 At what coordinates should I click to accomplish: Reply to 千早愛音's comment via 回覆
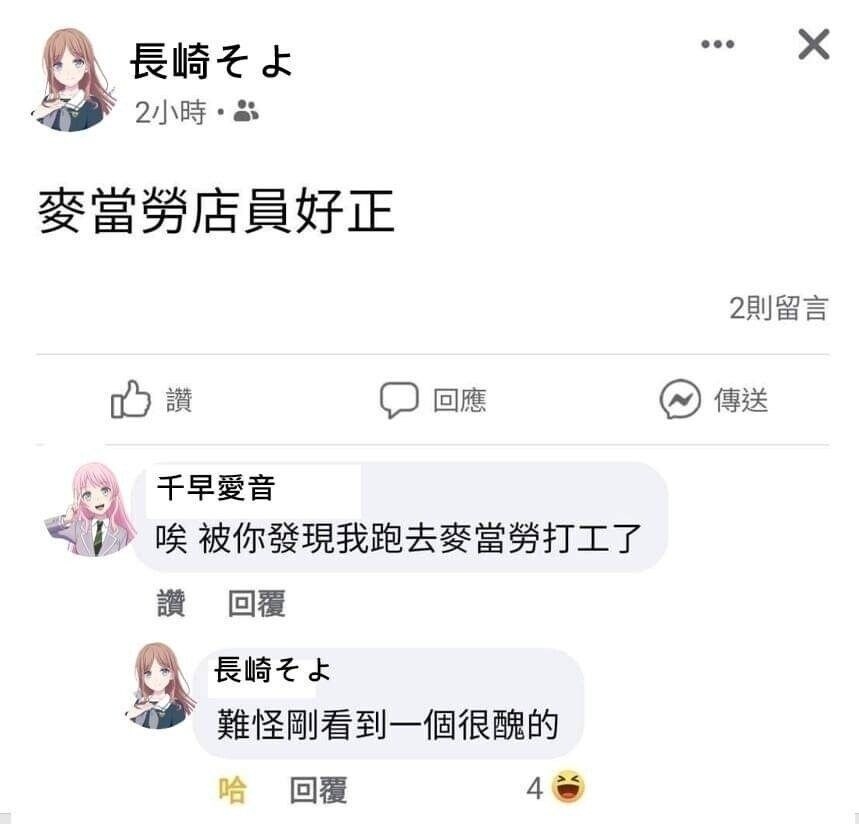click(256, 603)
